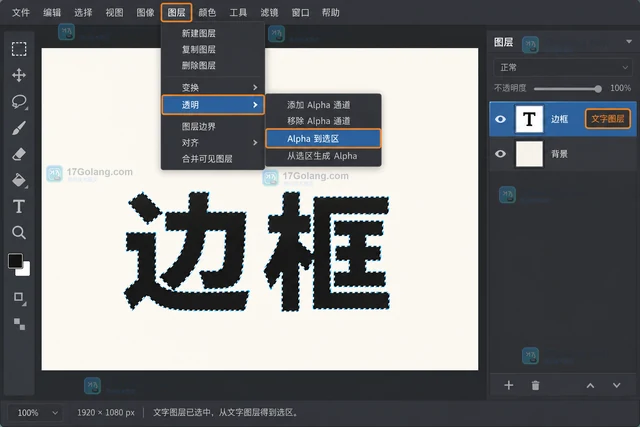Delete layer with trash icon

[535, 385]
